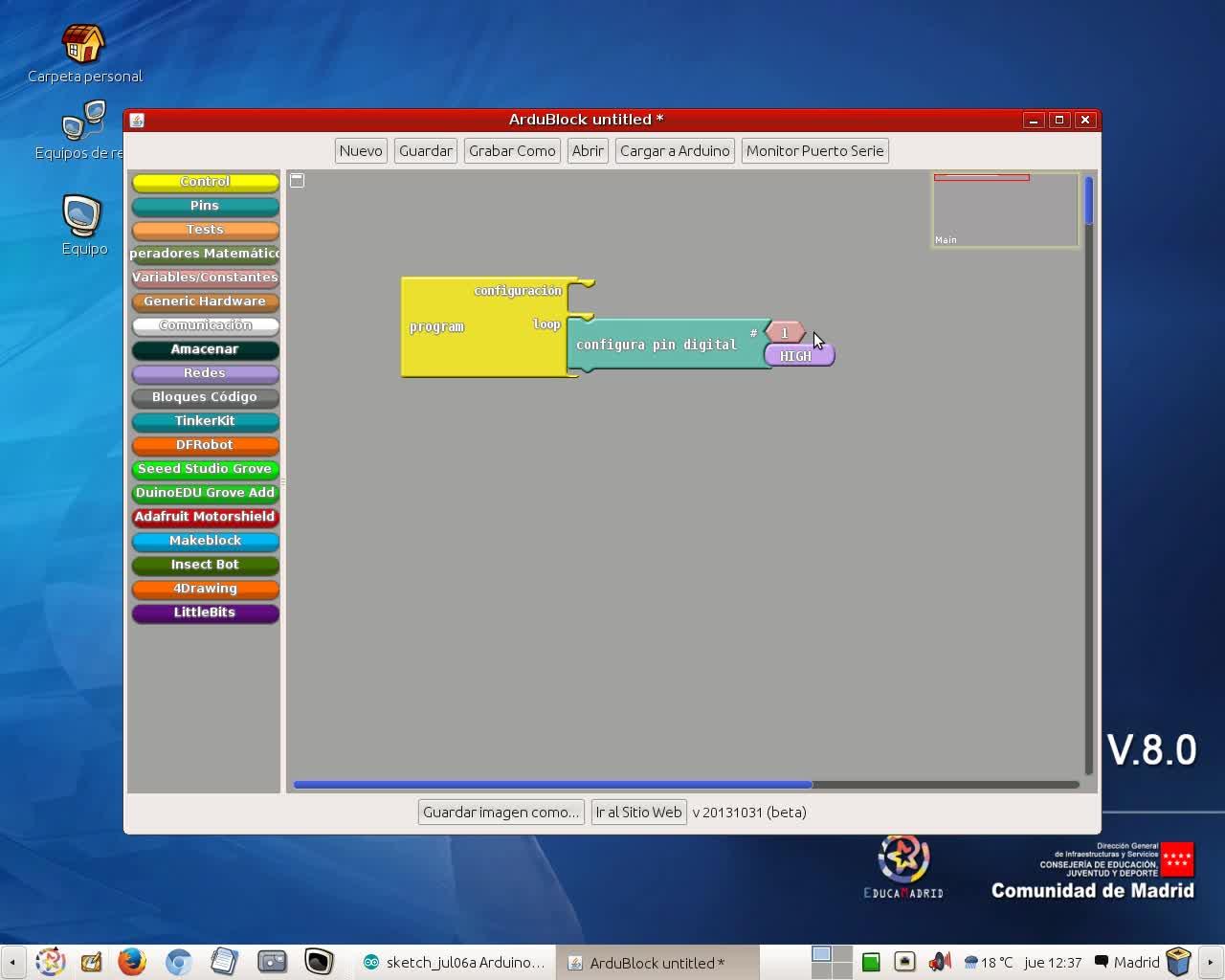The image size is (1225, 980).
Task: Launch Firefox from the taskbar
Action: click(132, 961)
